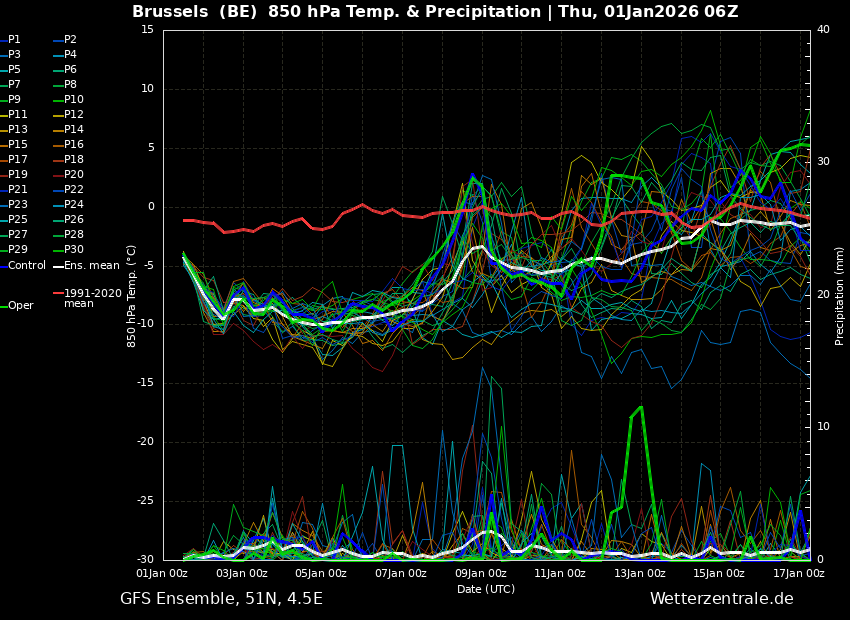Select the P12 legend label
Viewport: 850px width, 620px height.
74,114
